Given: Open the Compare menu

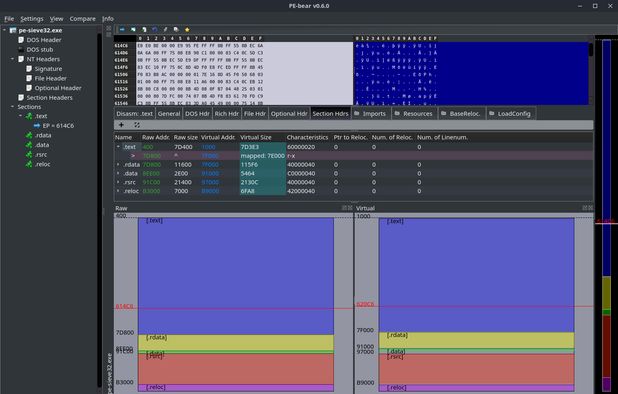Looking at the screenshot, I should [x=82, y=19].
